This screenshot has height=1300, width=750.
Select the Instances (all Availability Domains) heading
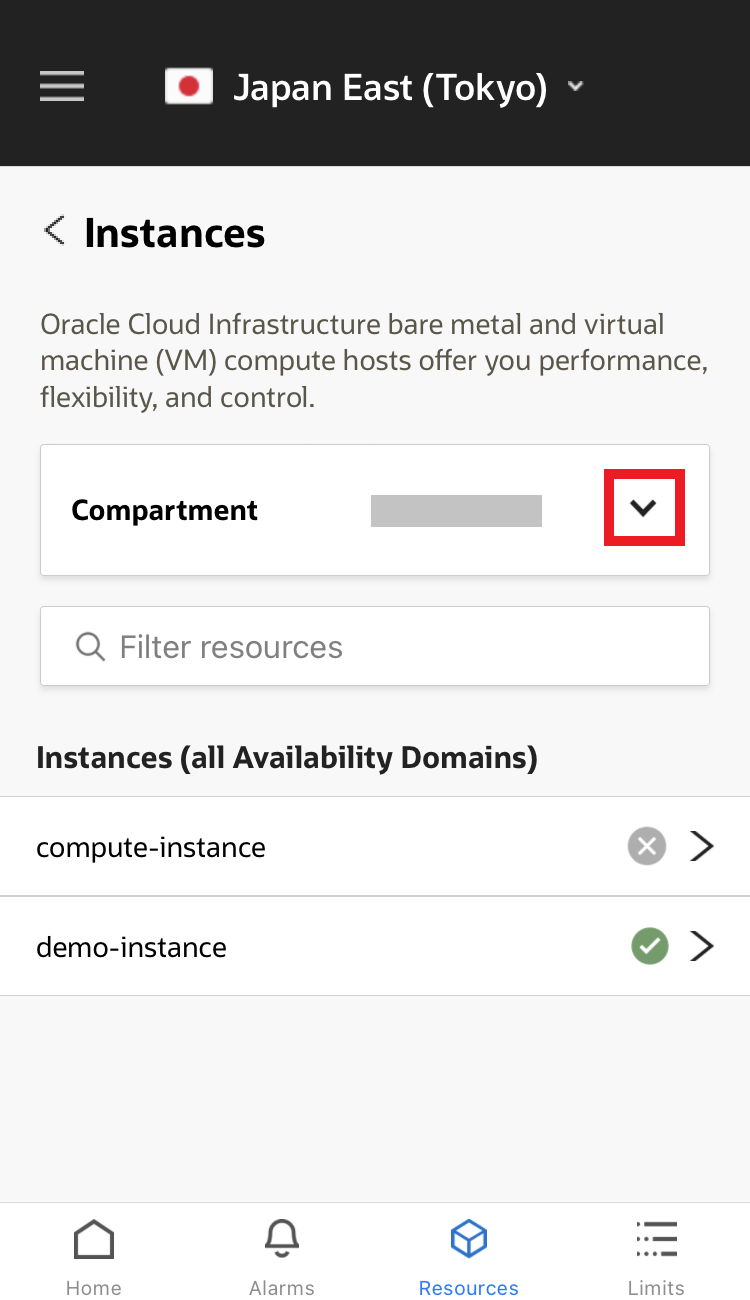coord(287,758)
